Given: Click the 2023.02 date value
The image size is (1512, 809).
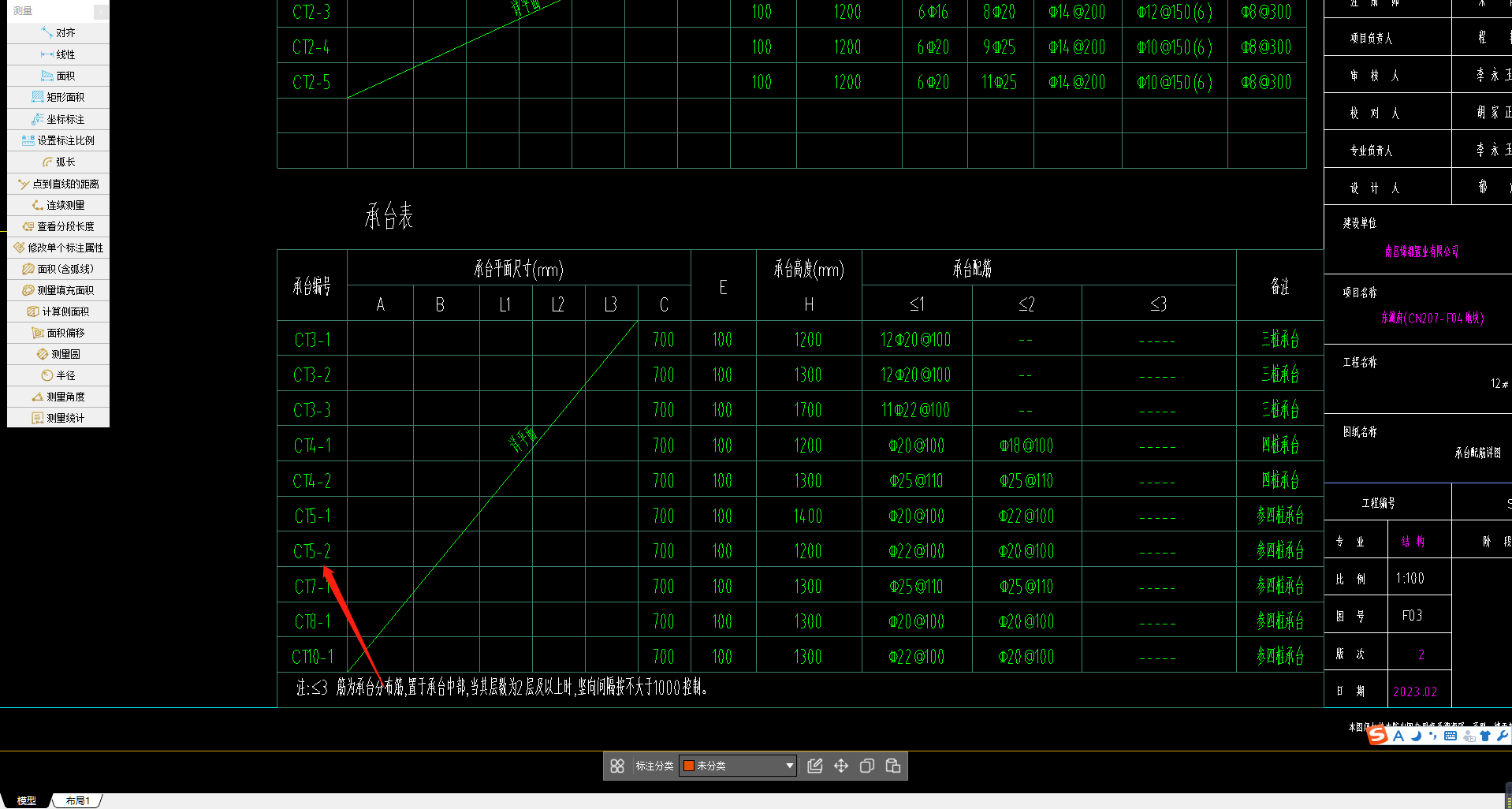Looking at the screenshot, I should (1415, 692).
